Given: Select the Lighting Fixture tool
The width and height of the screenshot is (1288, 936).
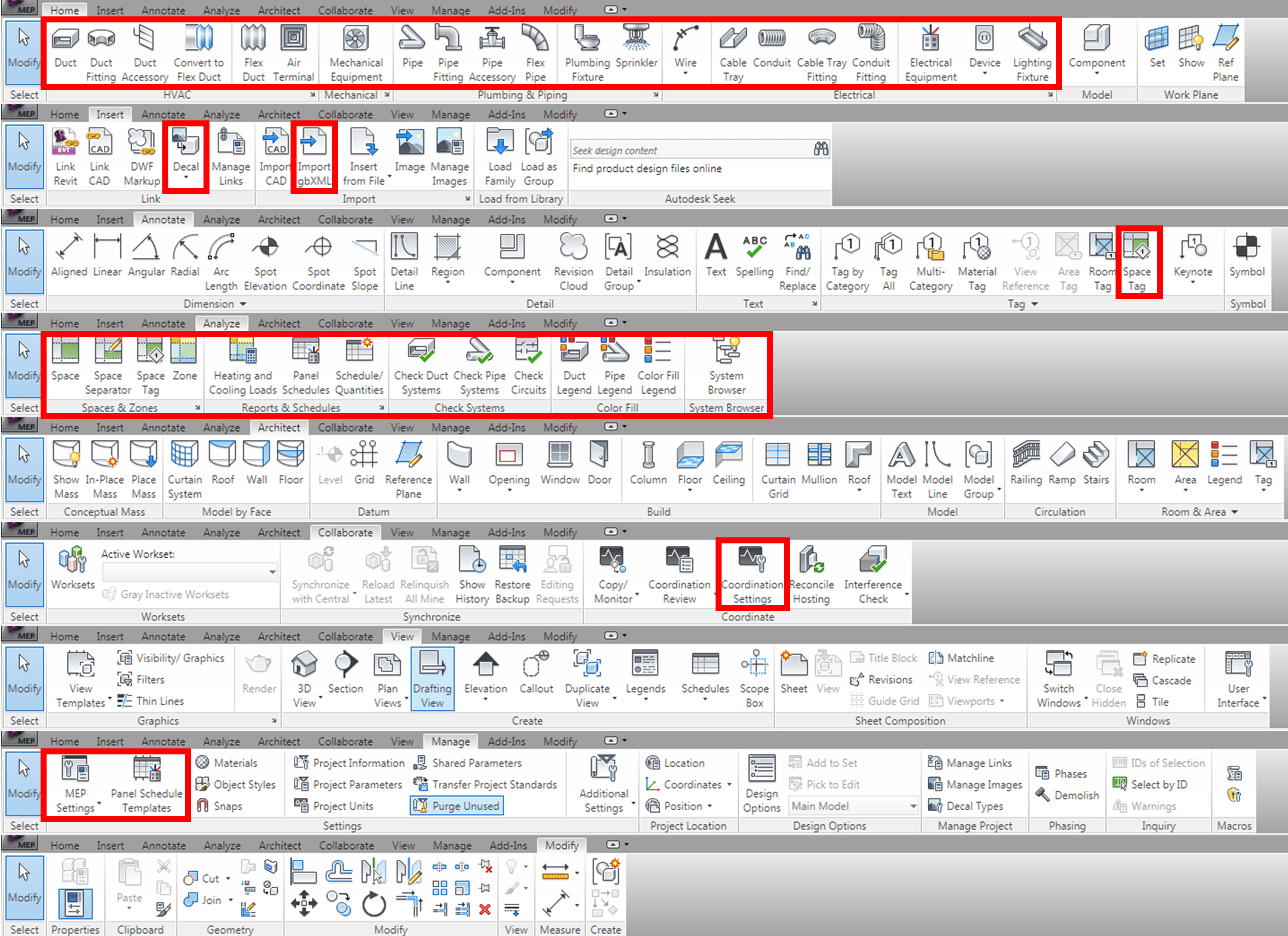Looking at the screenshot, I should click(1032, 52).
